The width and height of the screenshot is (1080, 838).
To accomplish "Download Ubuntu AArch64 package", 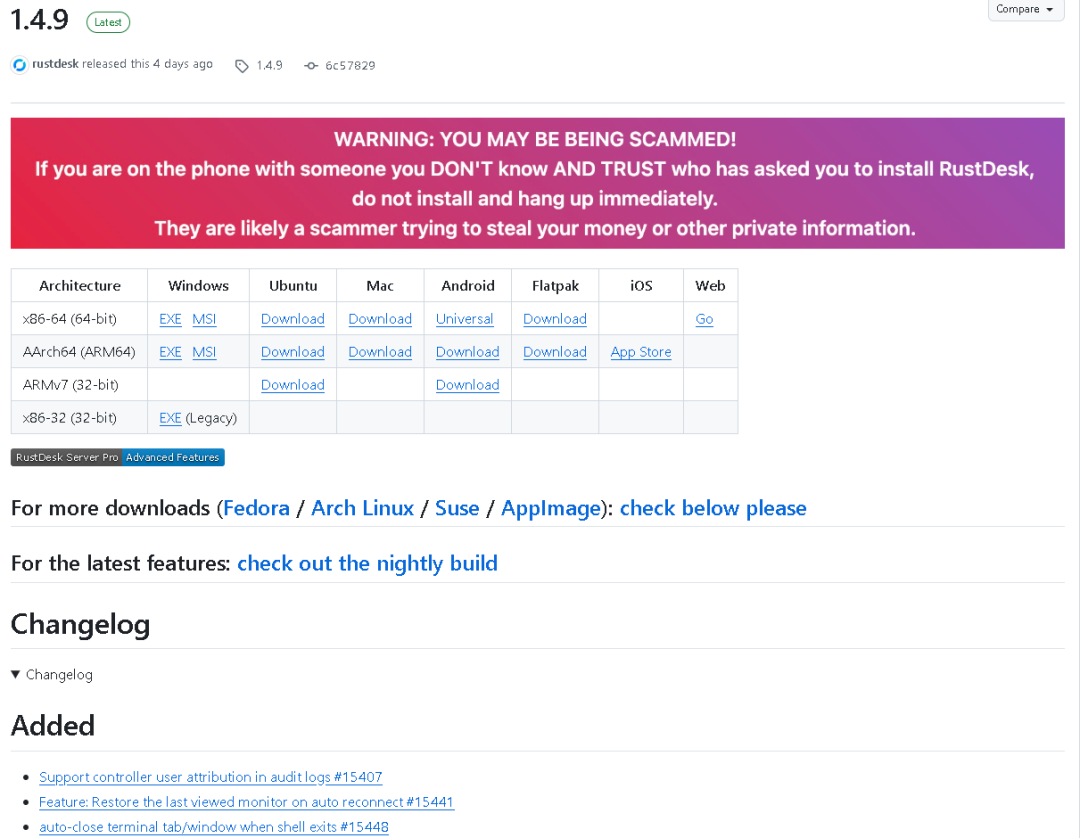I will click(x=293, y=352).
